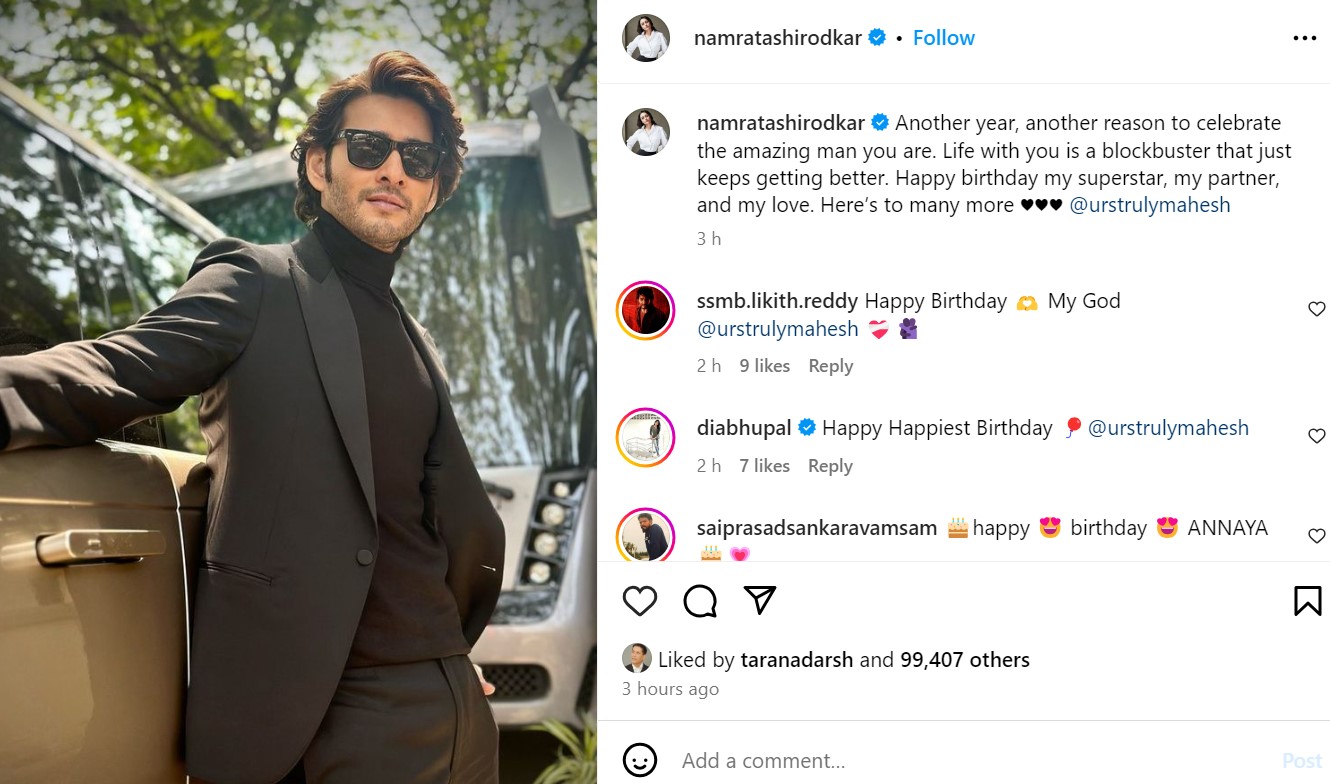
Task: Reply to diabhupal's comment
Action: coord(830,466)
